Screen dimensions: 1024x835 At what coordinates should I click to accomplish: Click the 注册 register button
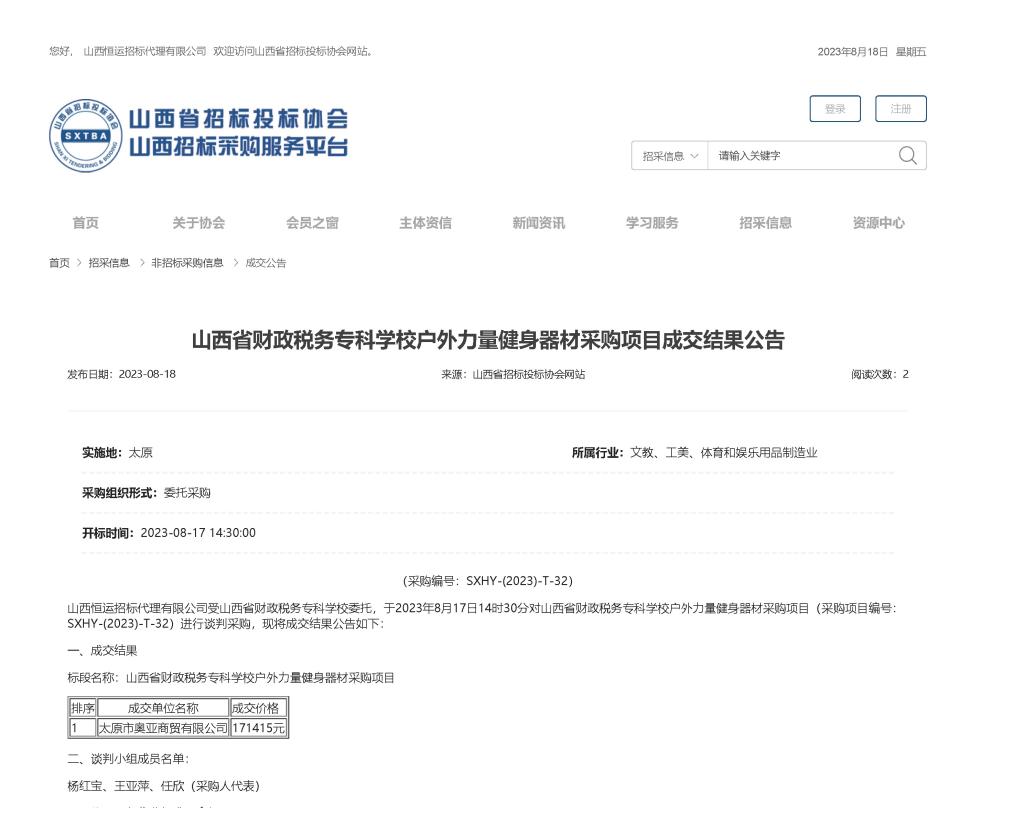[x=900, y=109]
